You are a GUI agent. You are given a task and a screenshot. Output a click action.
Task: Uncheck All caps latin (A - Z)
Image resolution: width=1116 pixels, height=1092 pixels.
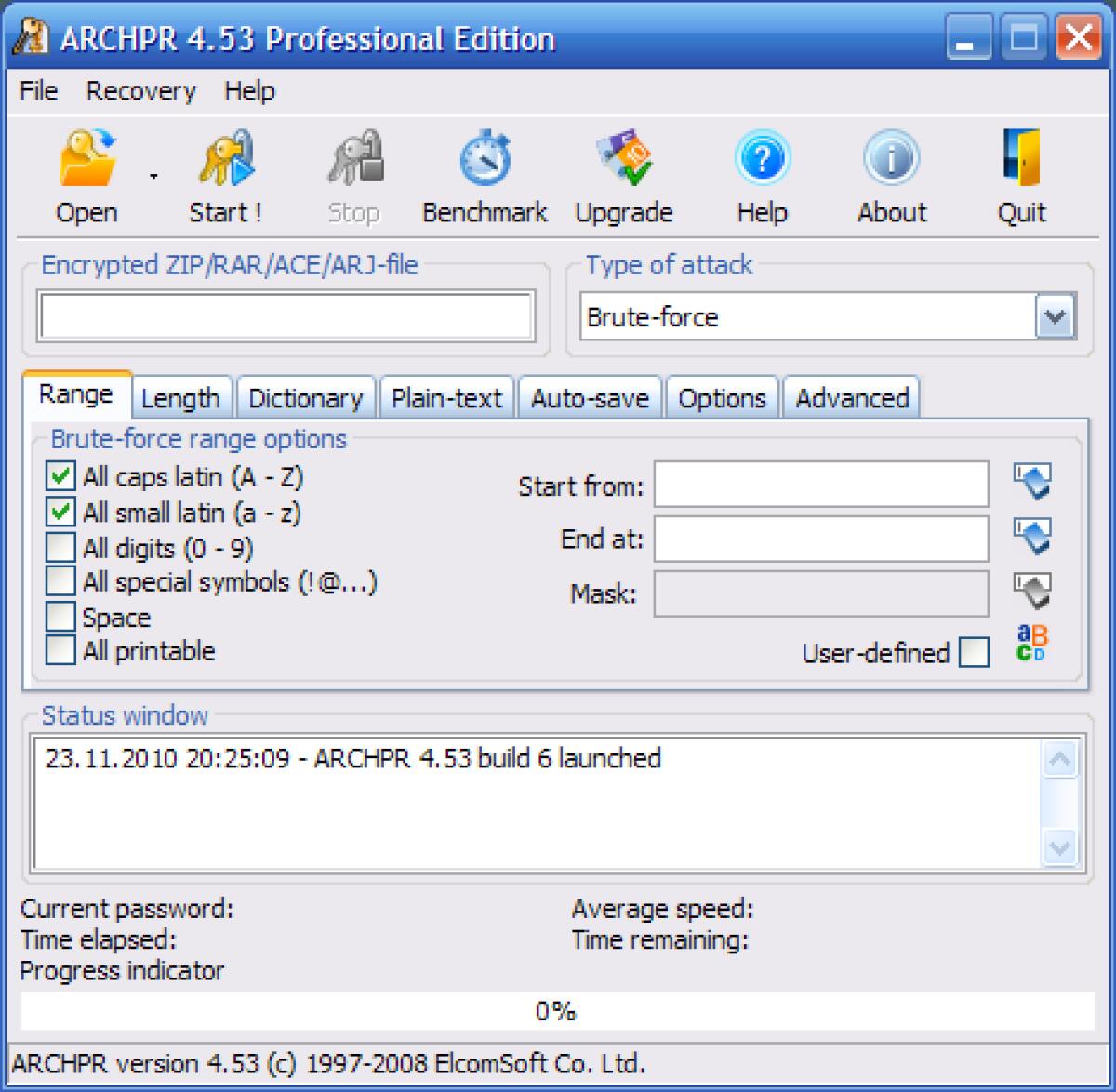pyautogui.click(x=60, y=475)
